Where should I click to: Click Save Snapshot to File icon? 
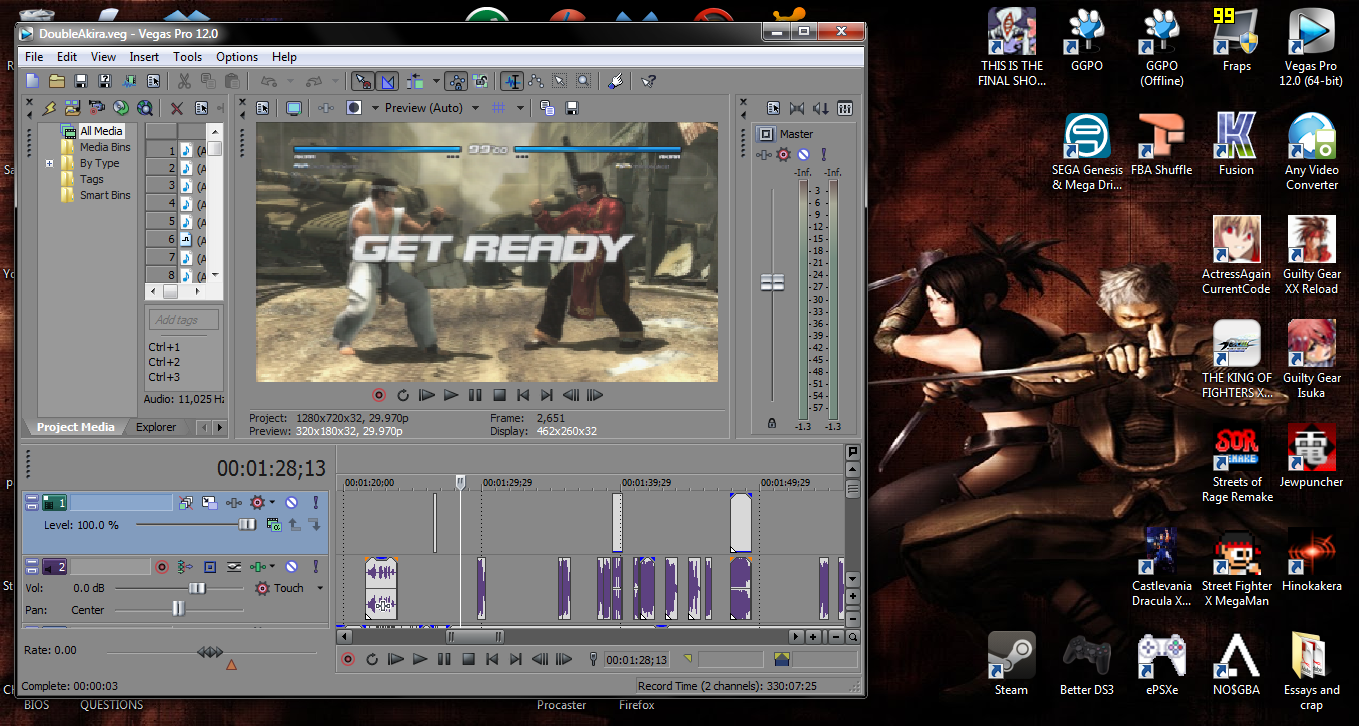pyautogui.click(x=572, y=108)
